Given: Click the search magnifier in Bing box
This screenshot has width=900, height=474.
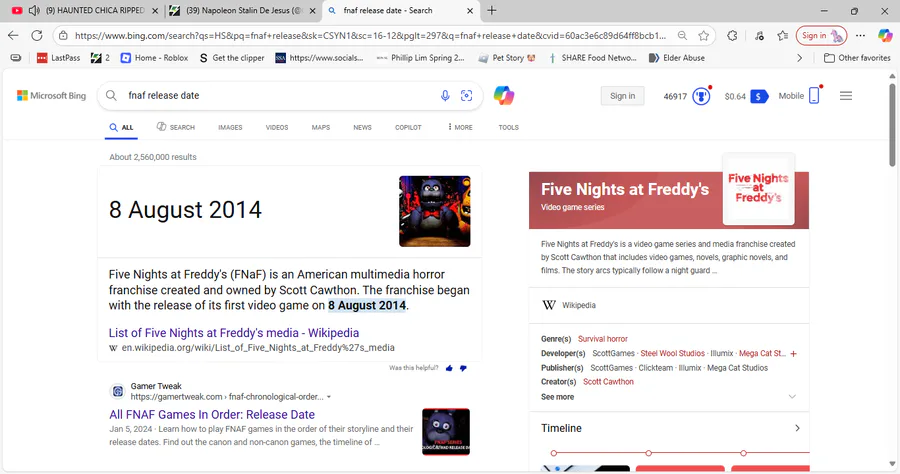Looking at the screenshot, I should click(111, 95).
